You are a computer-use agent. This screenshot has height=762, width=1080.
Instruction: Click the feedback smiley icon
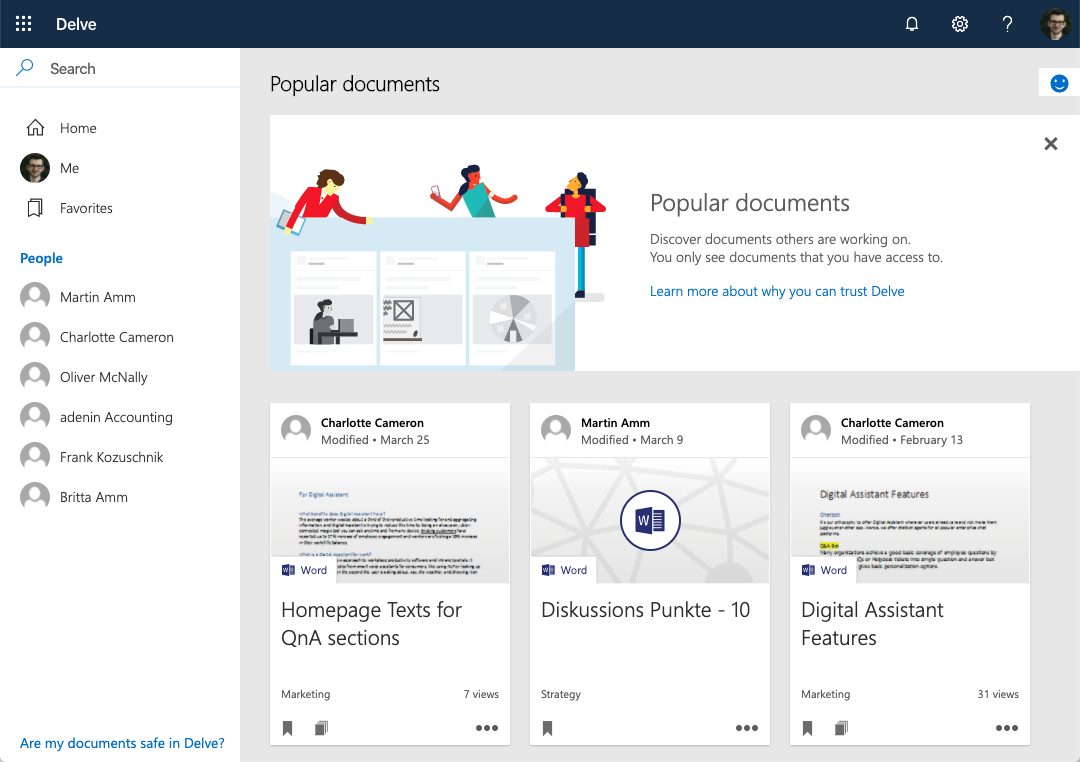[1059, 83]
